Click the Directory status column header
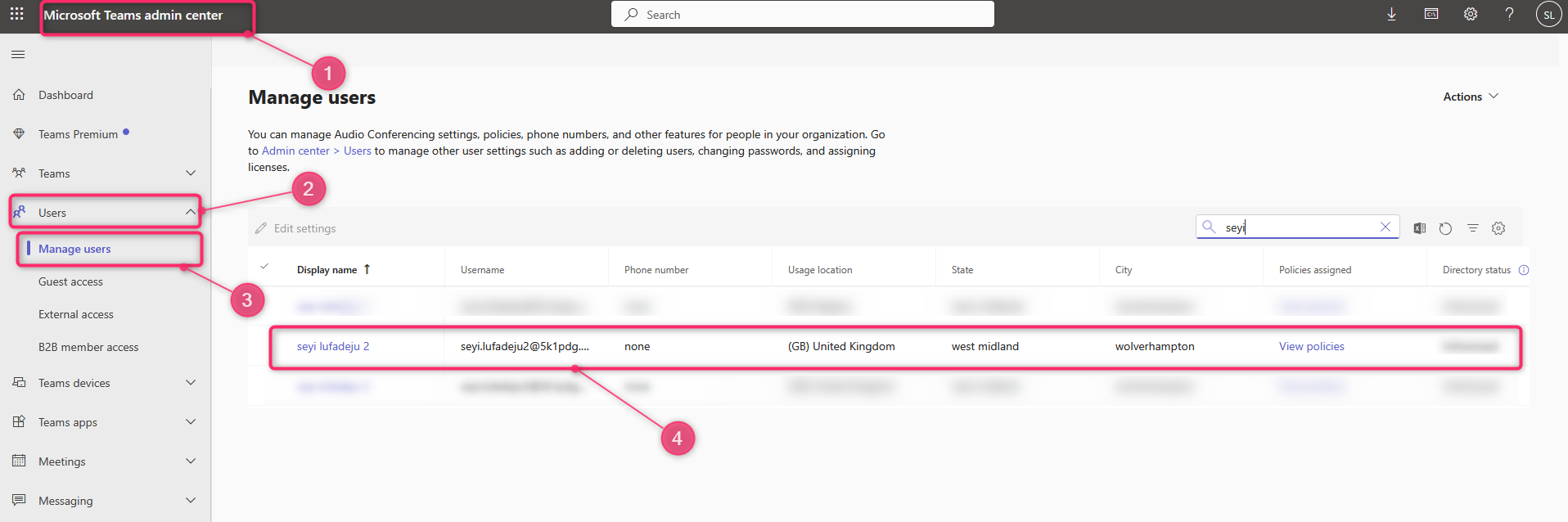This screenshot has height=522, width=1568. click(x=1476, y=270)
